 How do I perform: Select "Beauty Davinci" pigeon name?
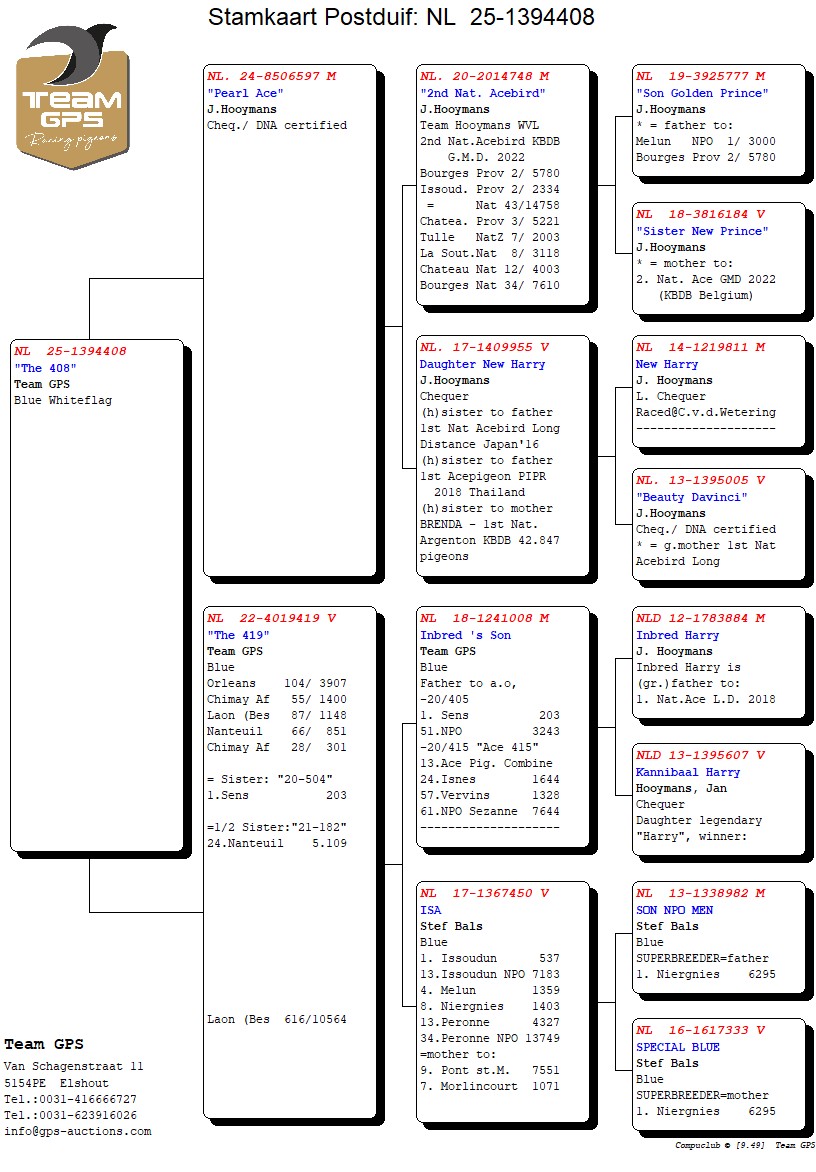tap(692, 497)
